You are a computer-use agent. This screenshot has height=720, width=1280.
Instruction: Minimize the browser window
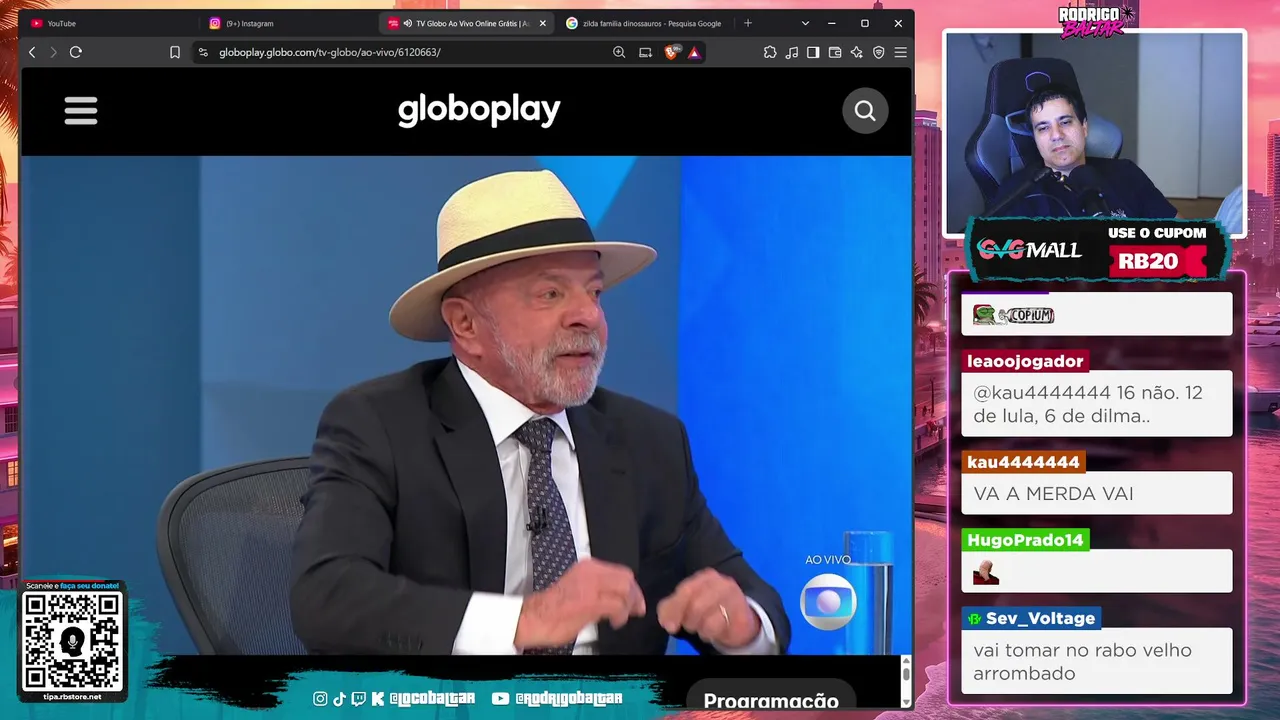(832, 23)
